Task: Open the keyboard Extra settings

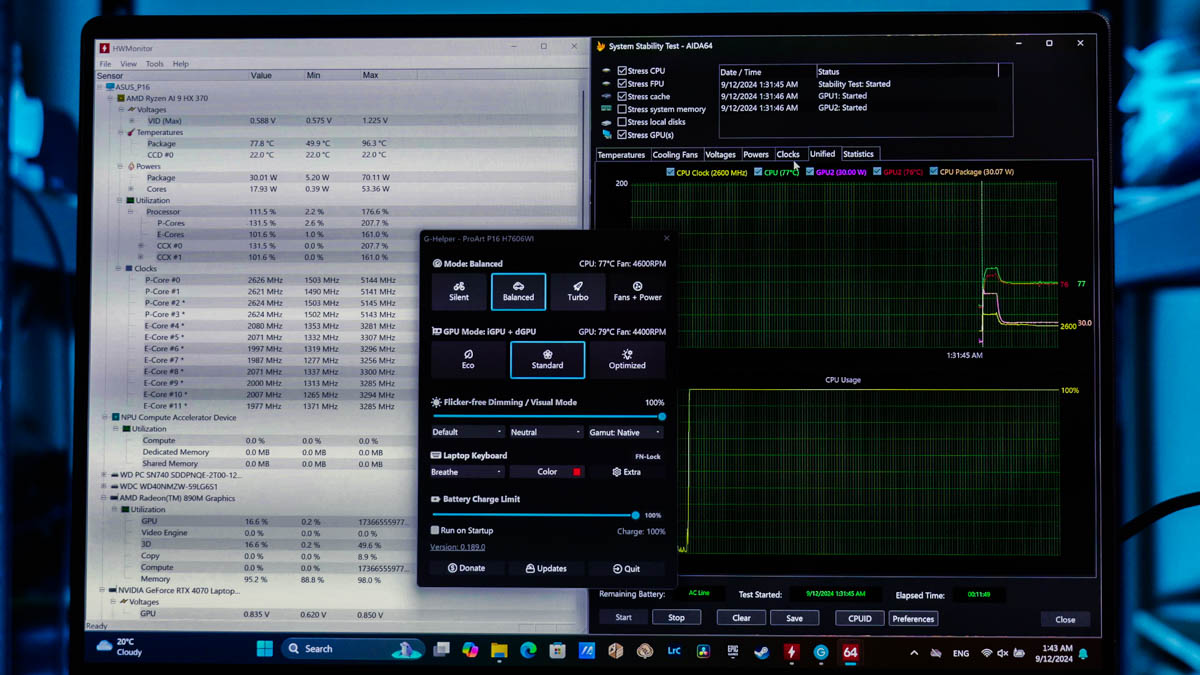Action: pyautogui.click(x=627, y=472)
